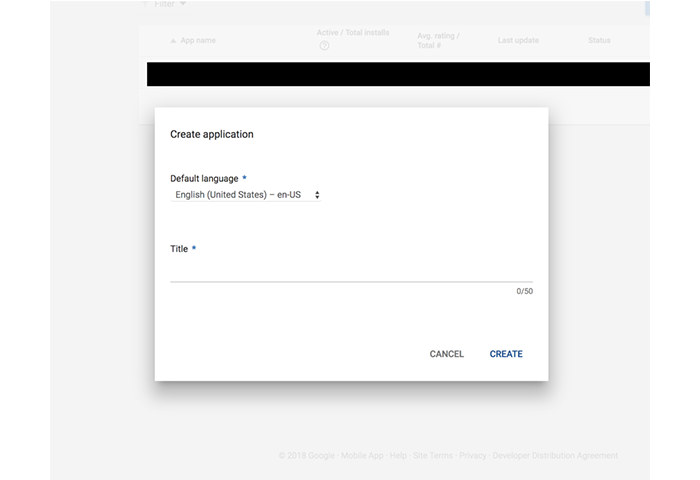Click the CREATE button

506,354
